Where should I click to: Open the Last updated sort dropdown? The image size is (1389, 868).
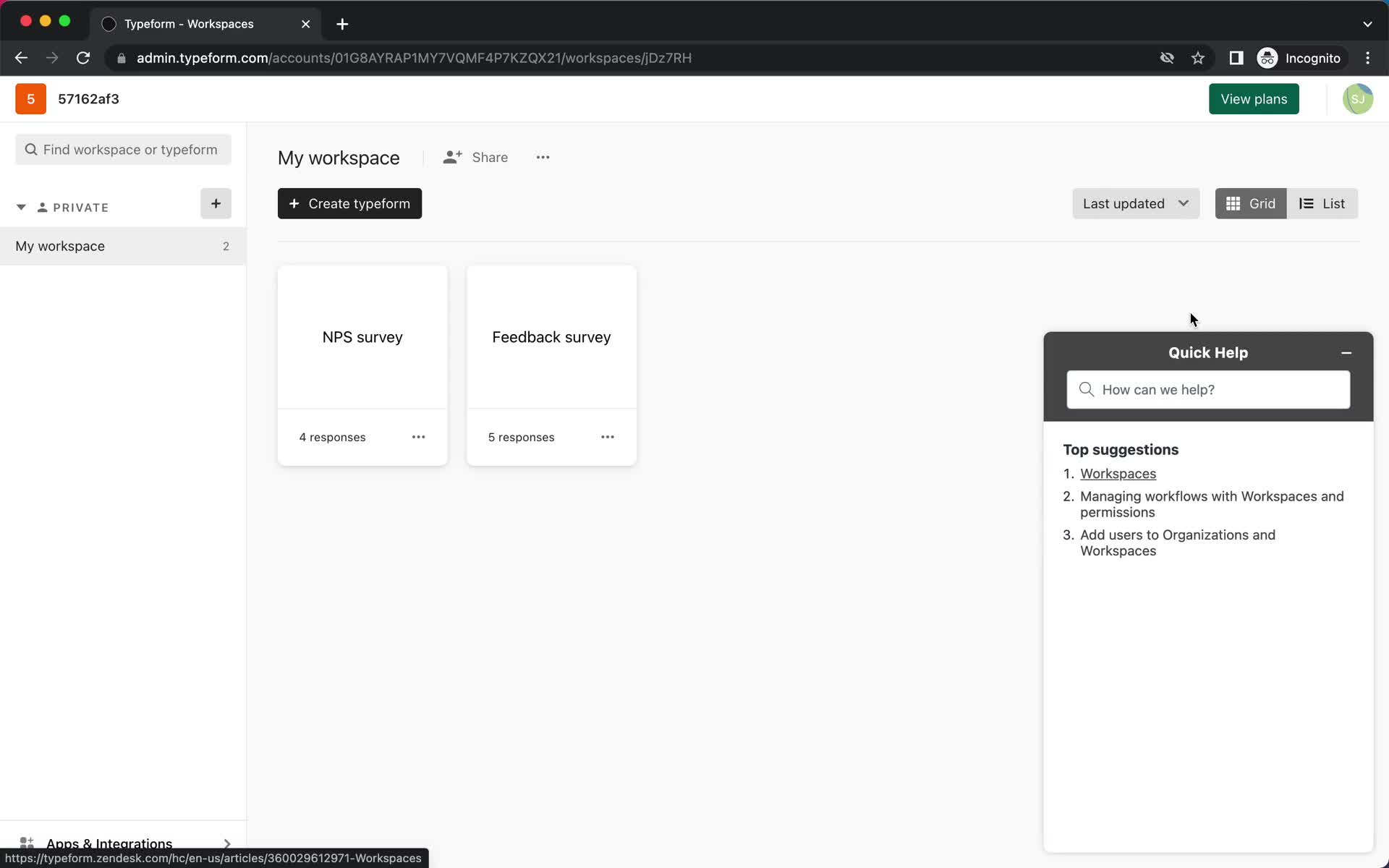pyautogui.click(x=1135, y=203)
